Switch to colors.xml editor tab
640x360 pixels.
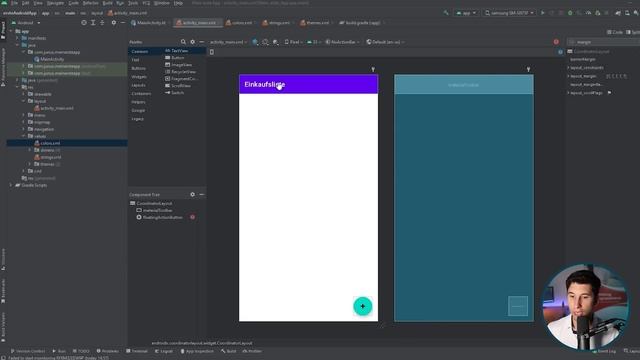[x=239, y=22]
